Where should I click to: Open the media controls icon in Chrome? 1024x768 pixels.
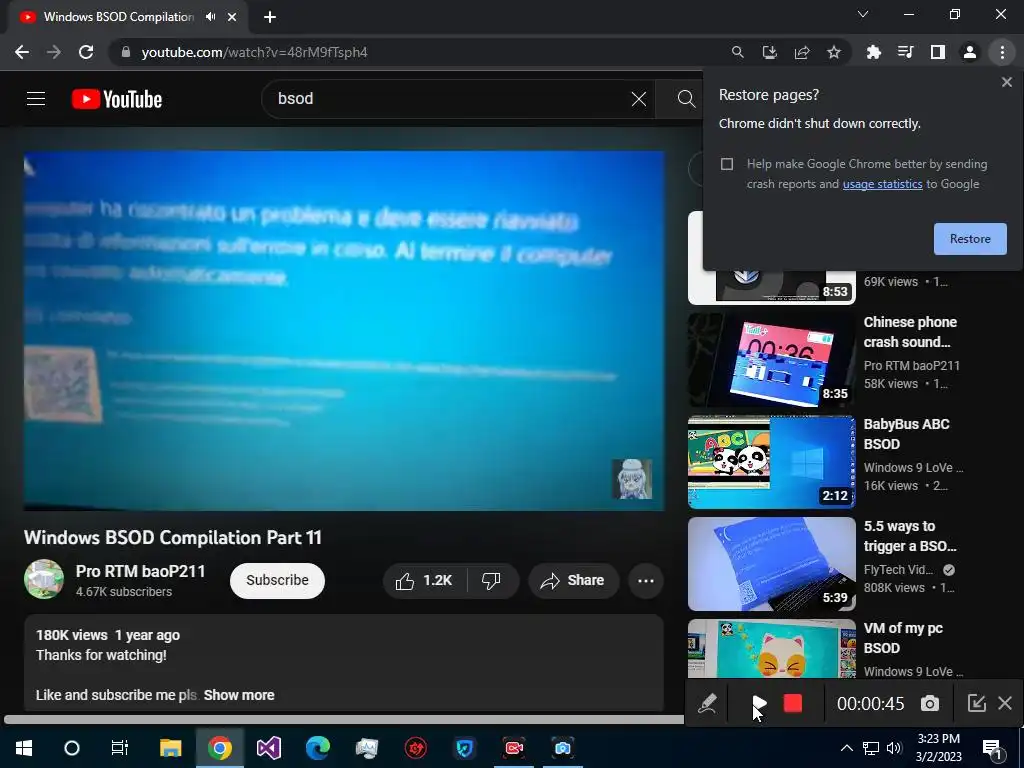905,52
